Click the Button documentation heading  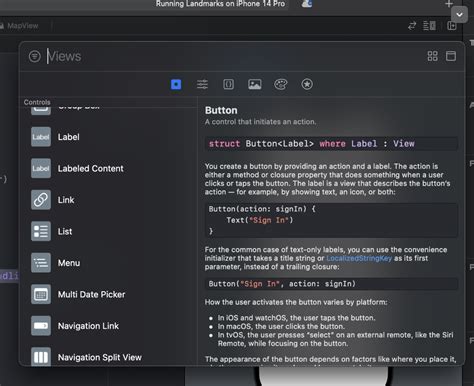click(221, 110)
